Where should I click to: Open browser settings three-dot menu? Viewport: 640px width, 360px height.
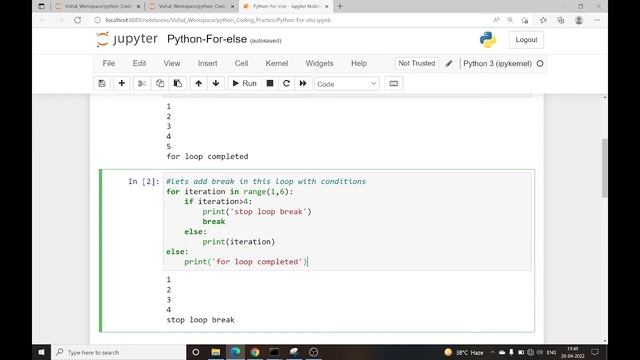[x=597, y=20]
